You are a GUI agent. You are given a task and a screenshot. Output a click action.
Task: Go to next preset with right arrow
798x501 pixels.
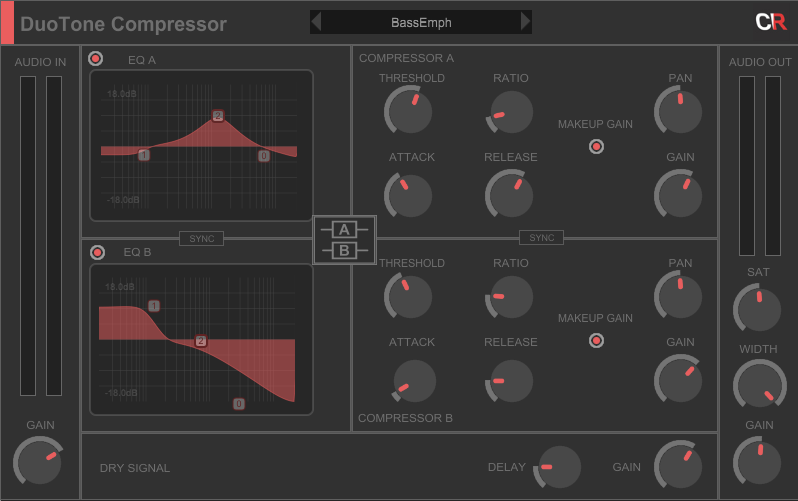tap(526, 22)
